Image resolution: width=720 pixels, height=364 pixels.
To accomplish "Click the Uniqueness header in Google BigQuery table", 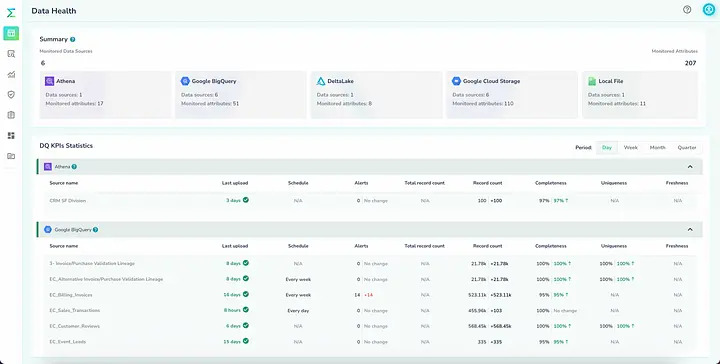I will [x=614, y=246].
